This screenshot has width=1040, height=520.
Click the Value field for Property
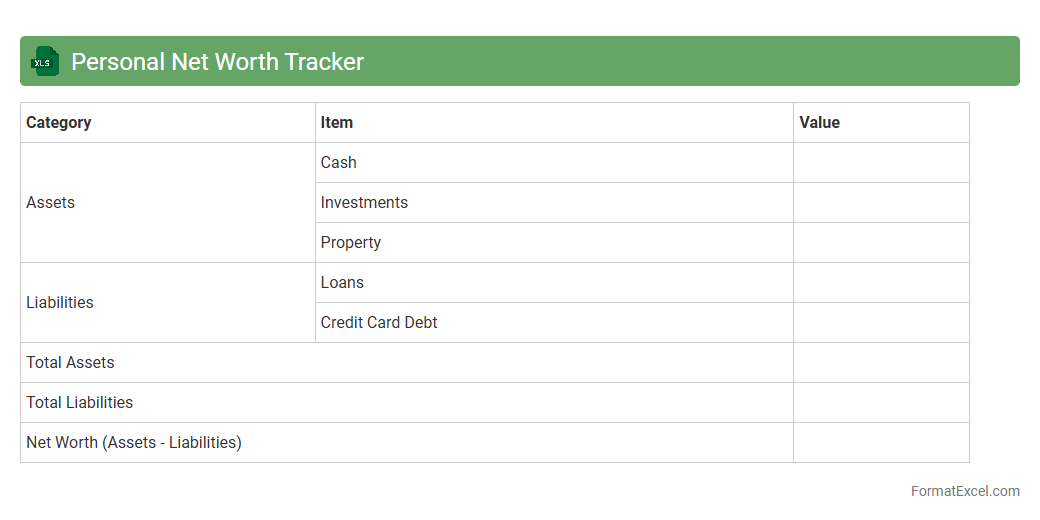[880, 242]
